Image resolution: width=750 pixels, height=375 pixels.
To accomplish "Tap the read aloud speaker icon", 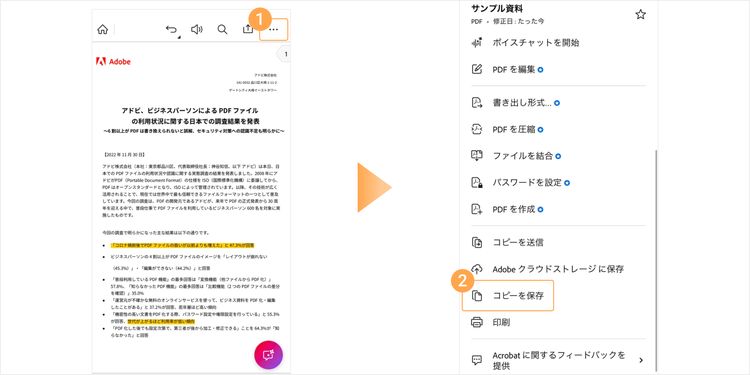I will pyautogui.click(x=197, y=30).
